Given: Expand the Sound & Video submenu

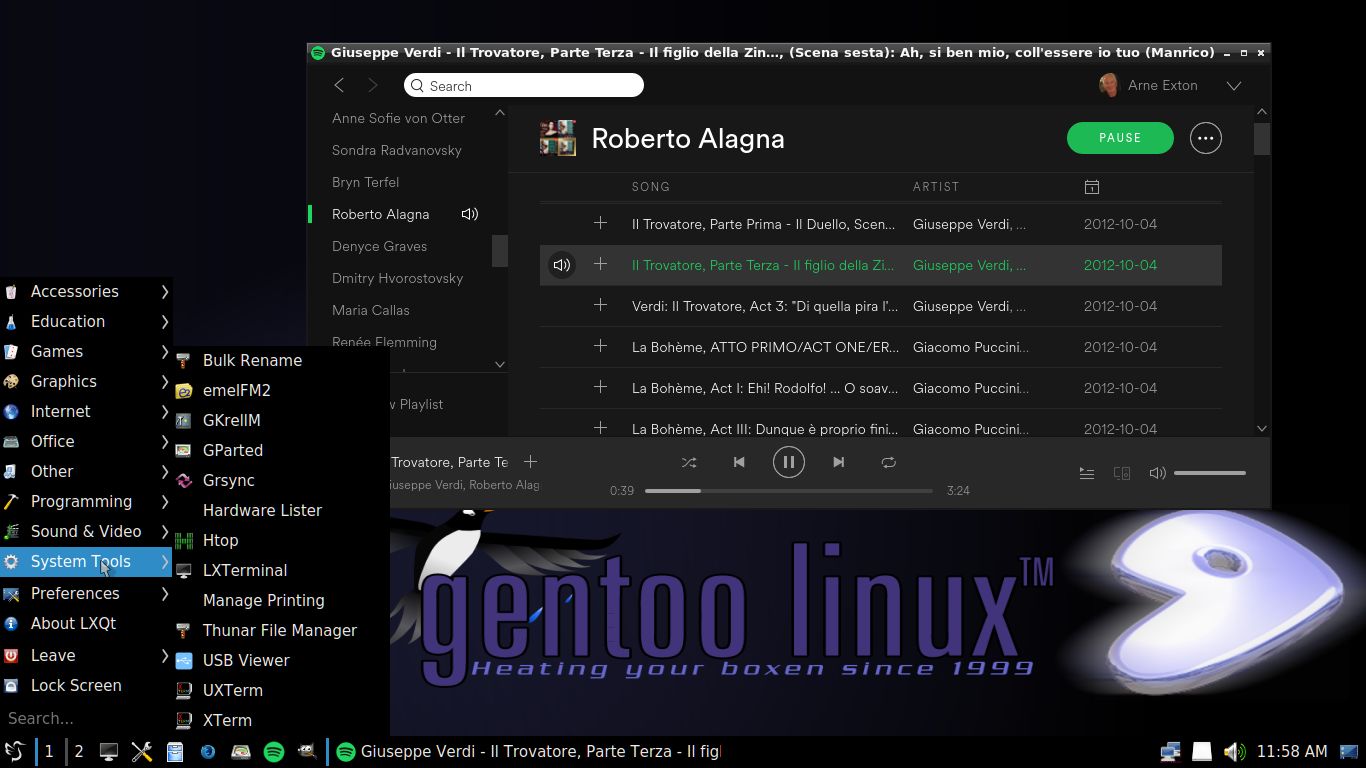Looking at the screenshot, I should pyautogui.click(x=85, y=531).
